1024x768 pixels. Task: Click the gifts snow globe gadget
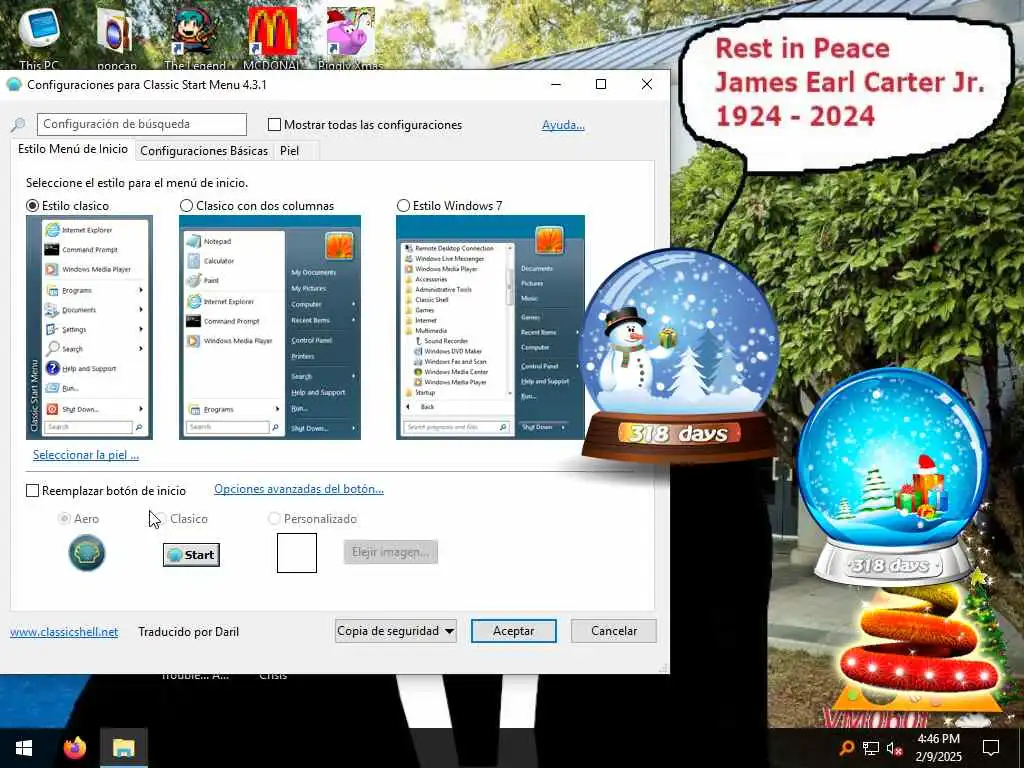[892, 477]
